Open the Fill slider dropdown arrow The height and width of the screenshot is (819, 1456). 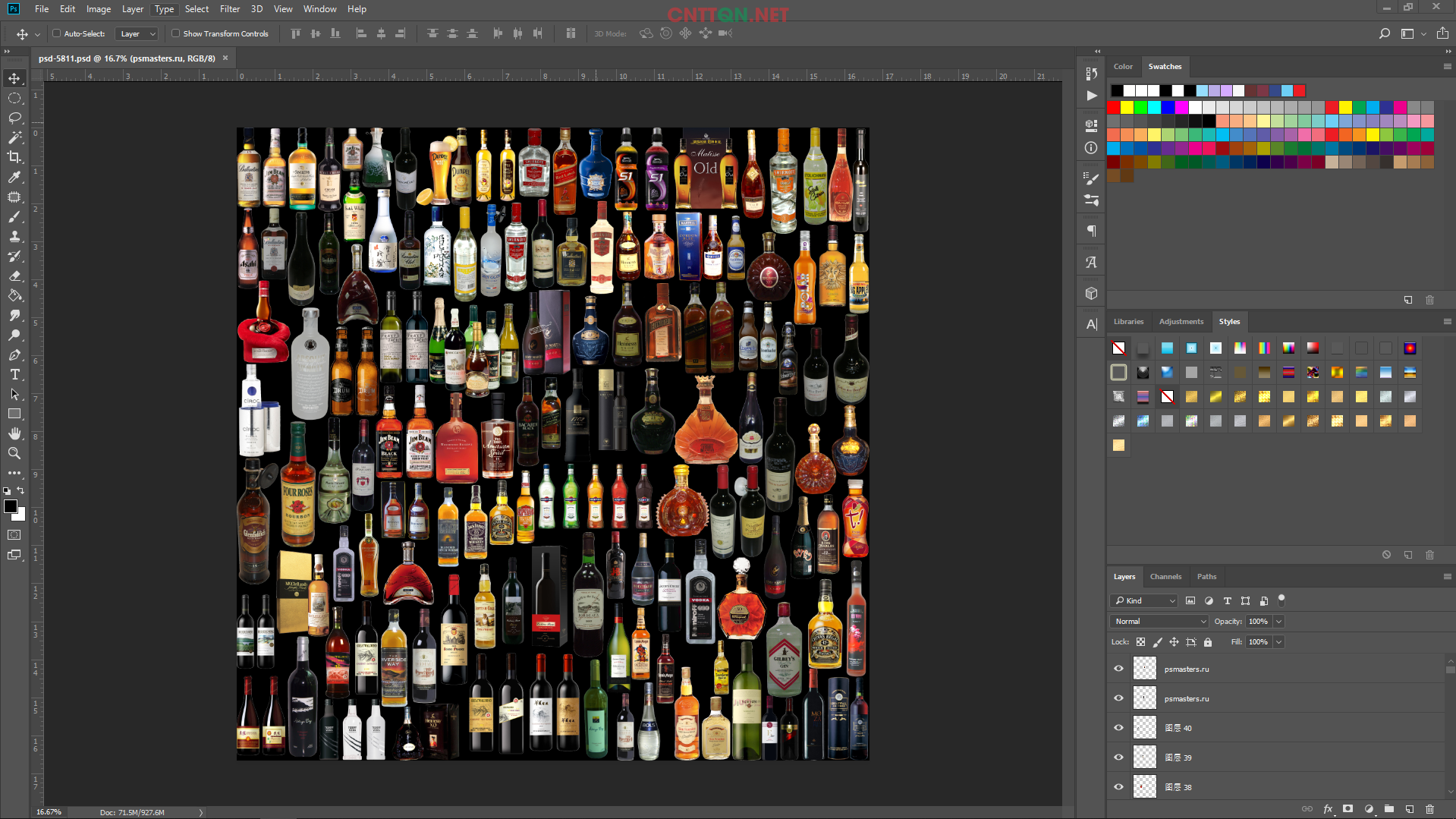[x=1278, y=642]
